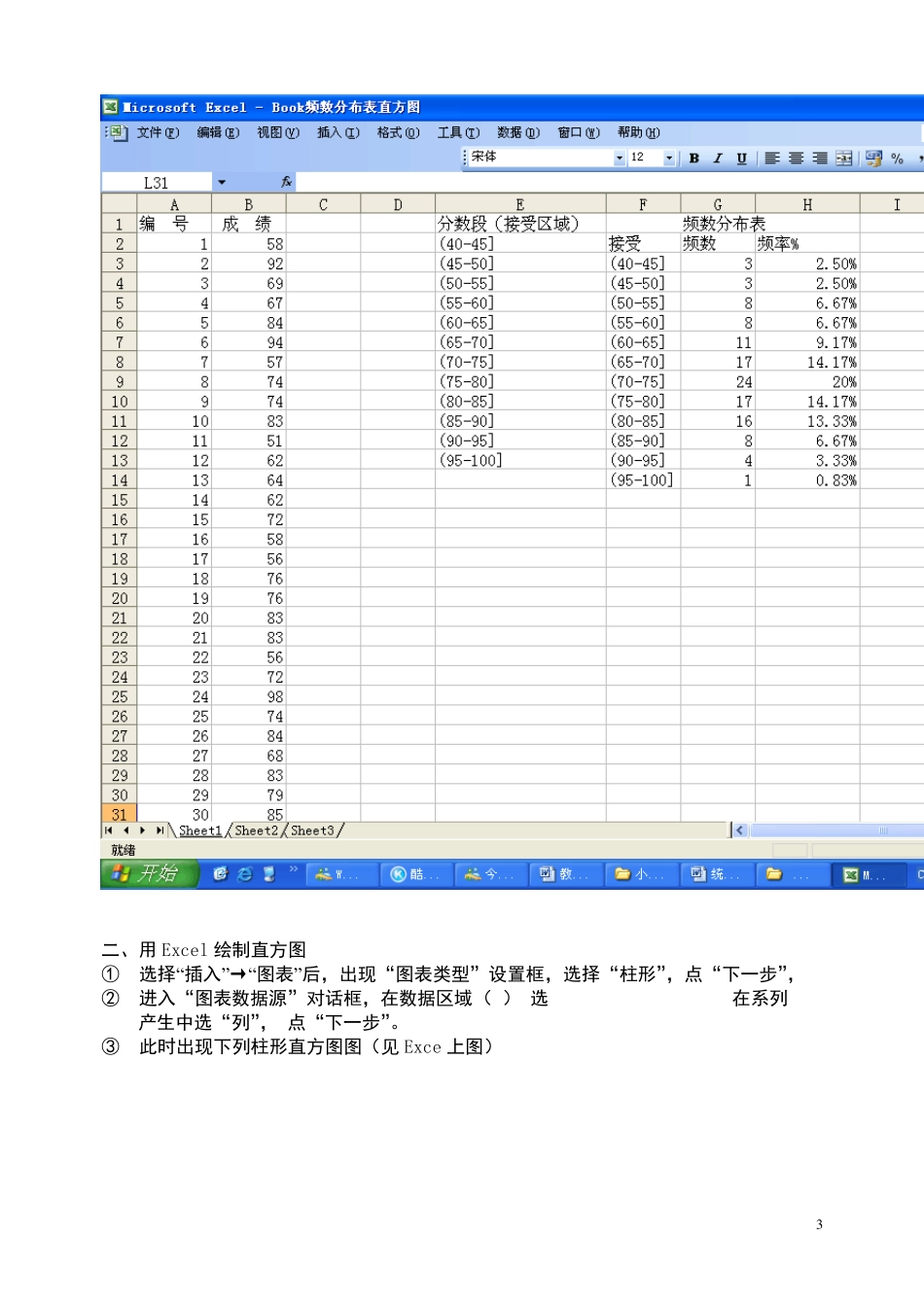Go to the next sheet tab arrow
This screenshot has height=1307, width=924.
(143, 830)
